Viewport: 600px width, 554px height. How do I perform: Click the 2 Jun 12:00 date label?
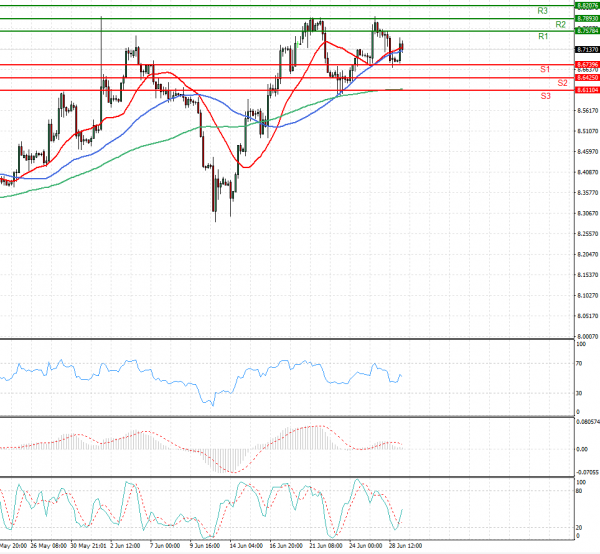click(x=125, y=545)
